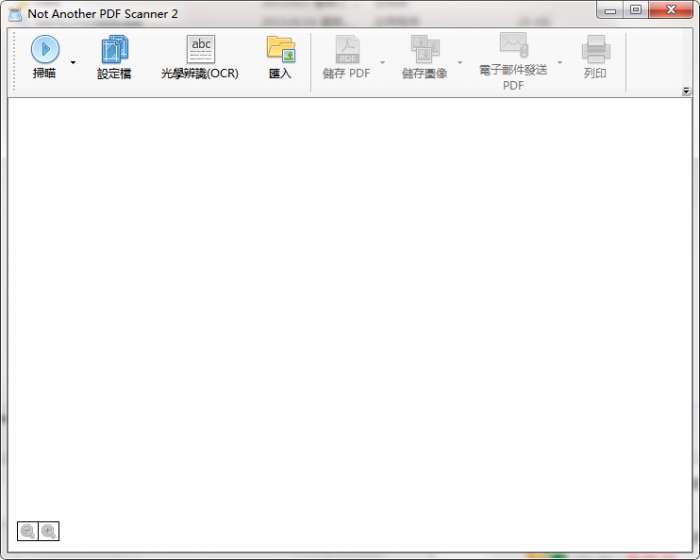Click the 列印 print icon
Screen dimensions: 700x560
(x=596, y=49)
